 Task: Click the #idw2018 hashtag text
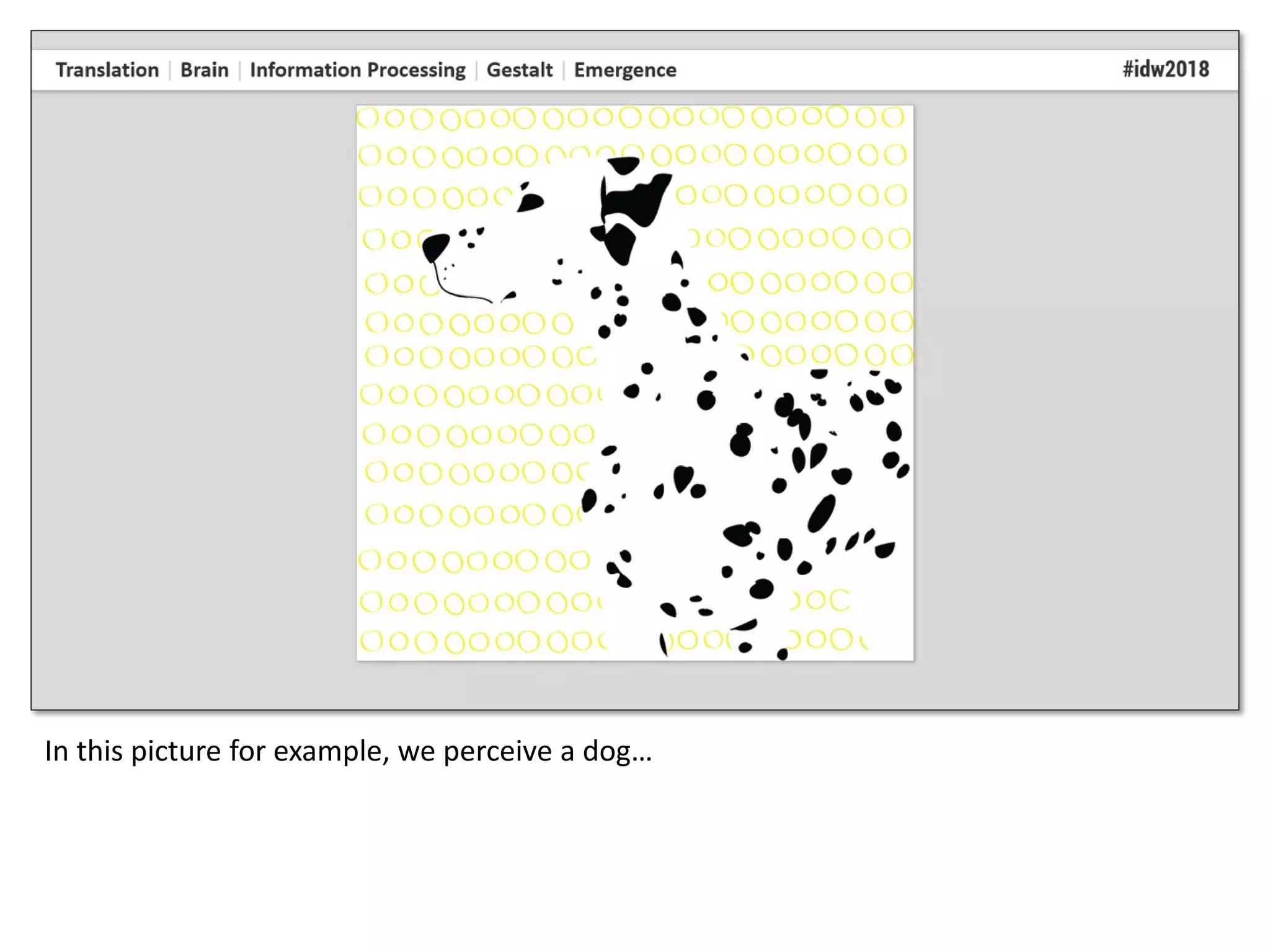point(1166,69)
